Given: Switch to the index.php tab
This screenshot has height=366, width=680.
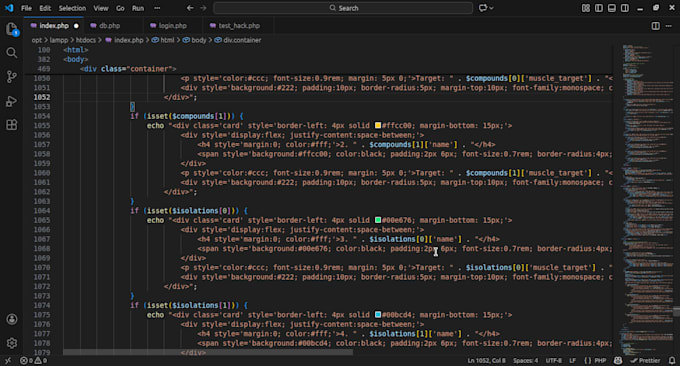Looking at the screenshot, I should tap(54, 26).
